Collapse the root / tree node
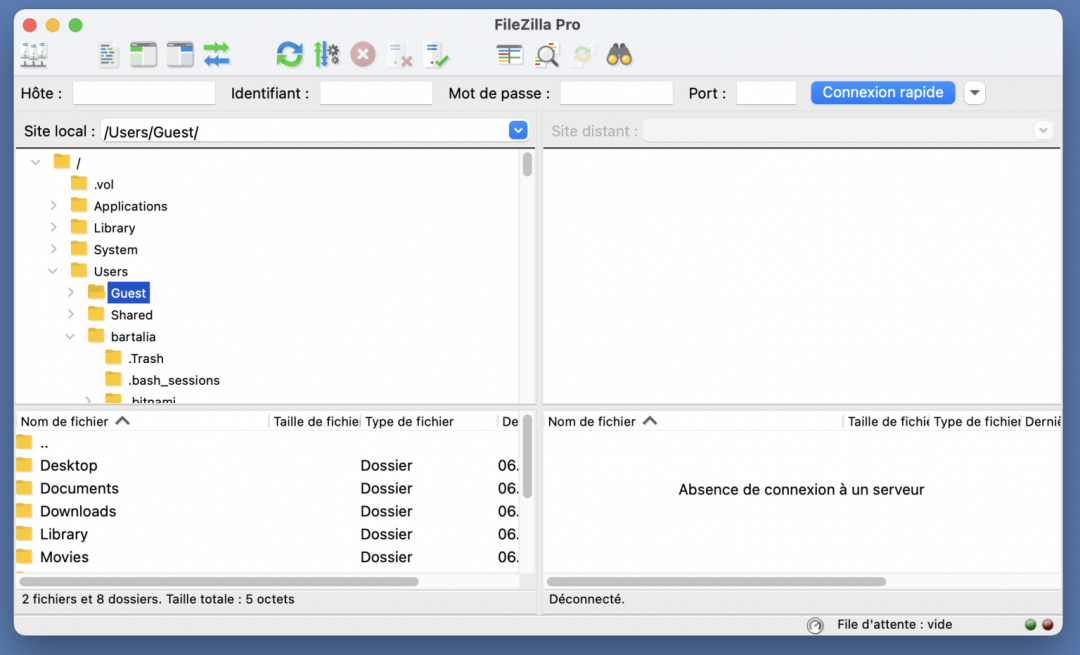The image size is (1080, 655). [36, 163]
